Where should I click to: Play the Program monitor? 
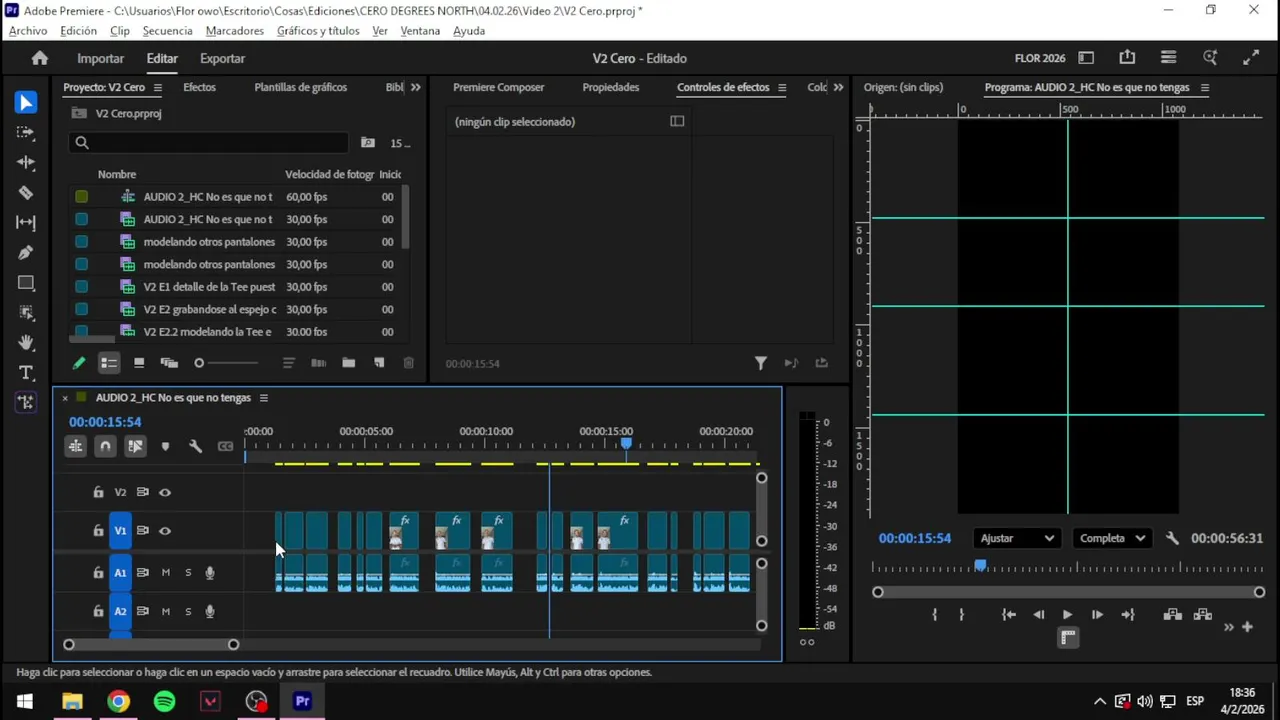[x=1067, y=615]
